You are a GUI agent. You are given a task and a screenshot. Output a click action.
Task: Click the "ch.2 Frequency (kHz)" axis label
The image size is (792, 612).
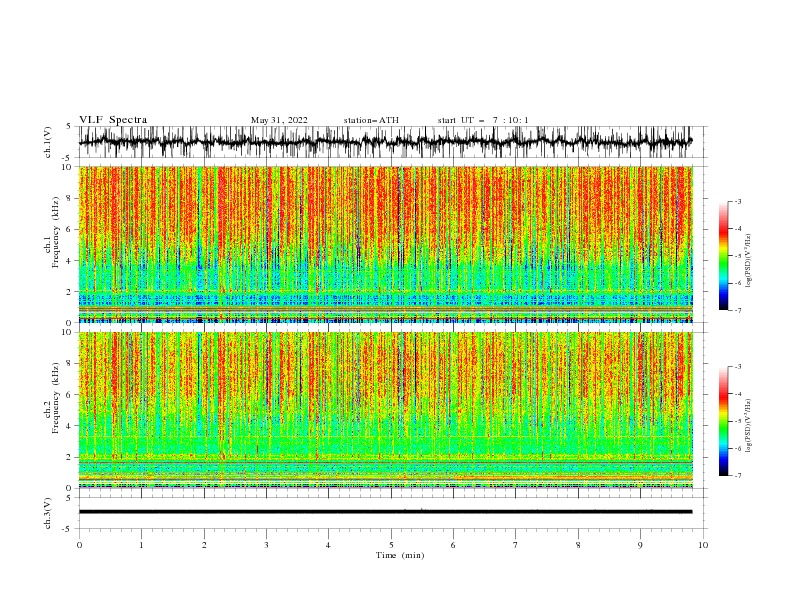pos(52,398)
